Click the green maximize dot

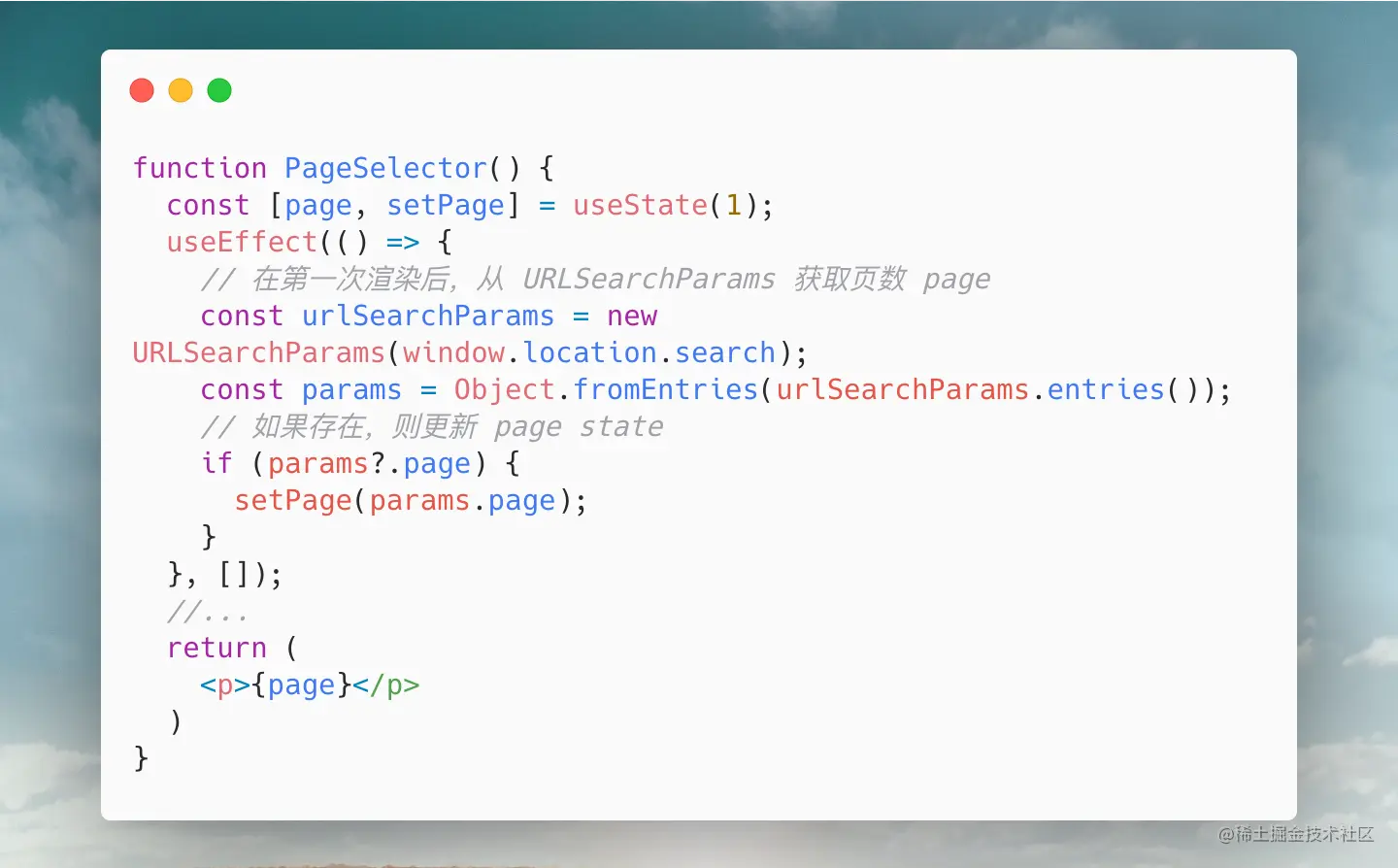coord(219,90)
